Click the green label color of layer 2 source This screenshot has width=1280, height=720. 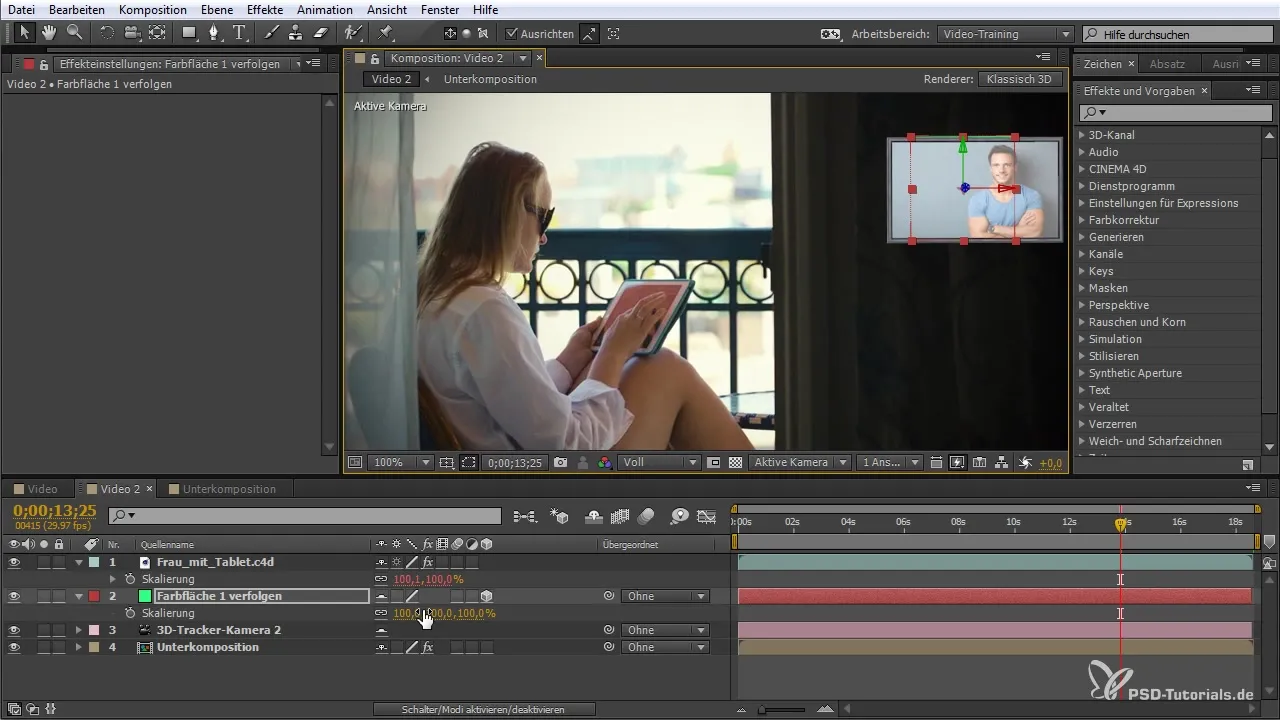[x=145, y=596]
